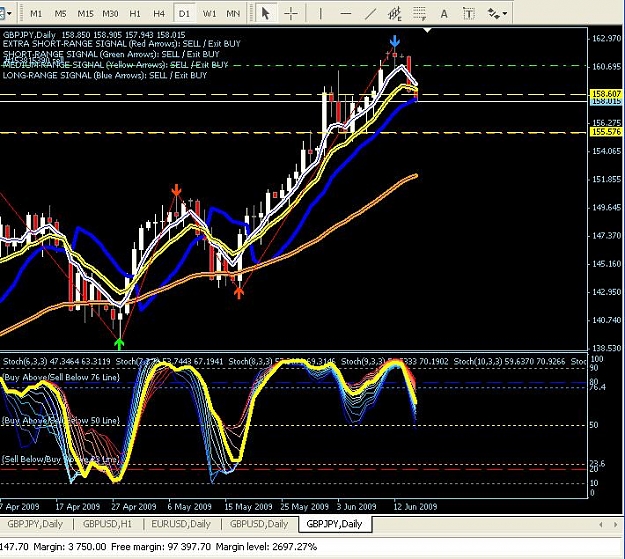
Task: Switch chart to W1 weekly timeframe
Action: point(209,14)
